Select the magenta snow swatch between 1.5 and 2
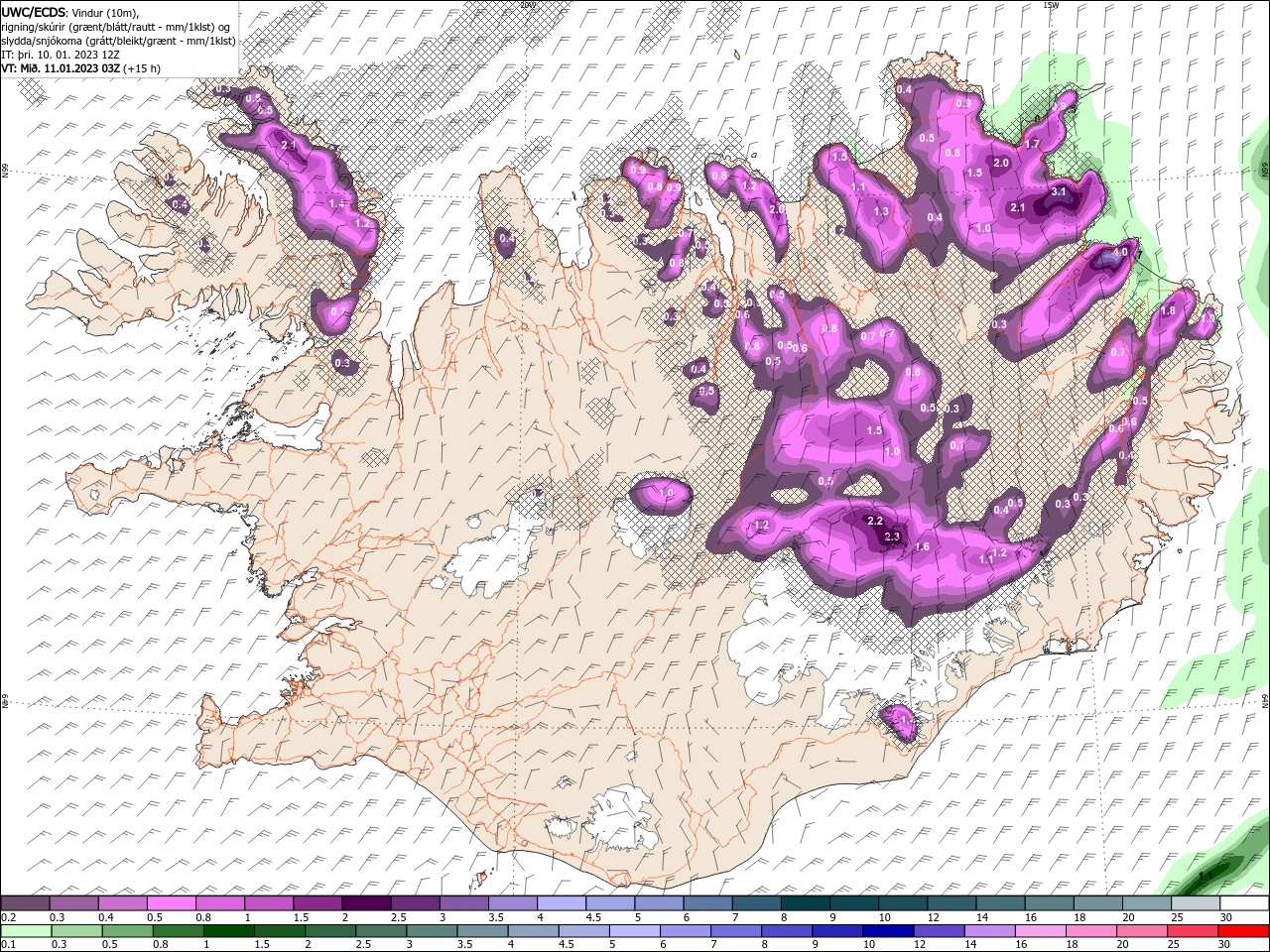The image size is (1270, 952). point(318,903)
